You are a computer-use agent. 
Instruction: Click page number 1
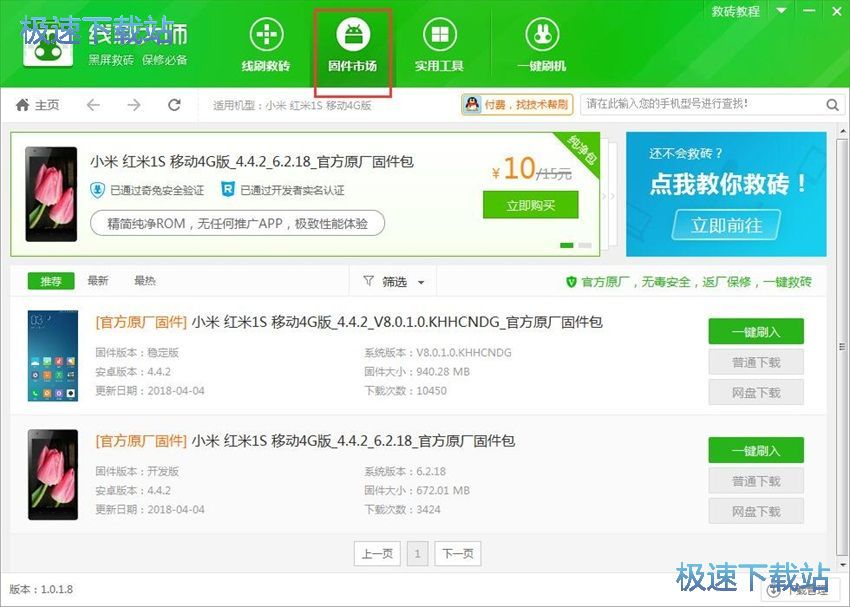(417, 553)
